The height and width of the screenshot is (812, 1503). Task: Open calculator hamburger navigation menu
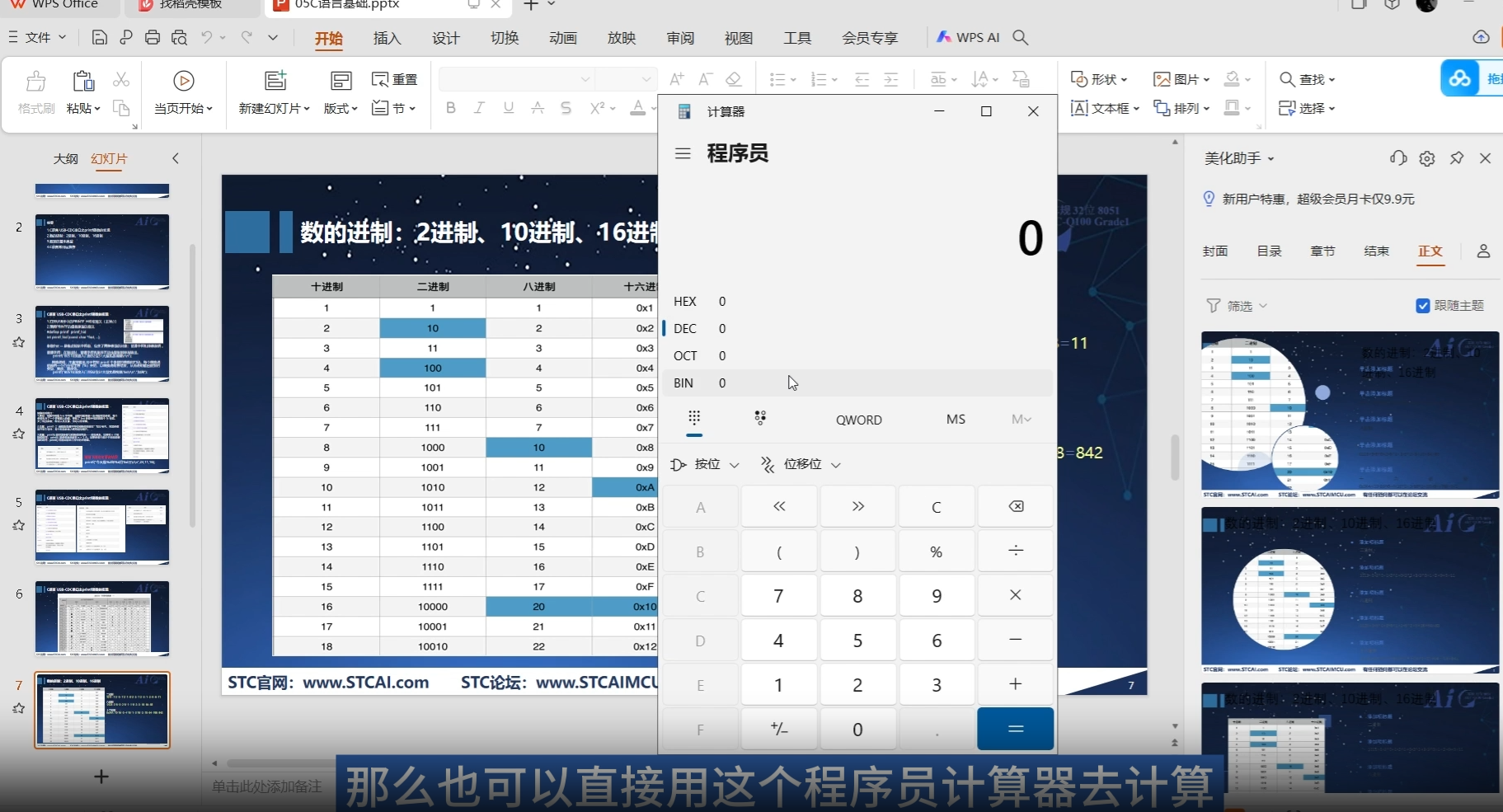(x=683, y=153)
